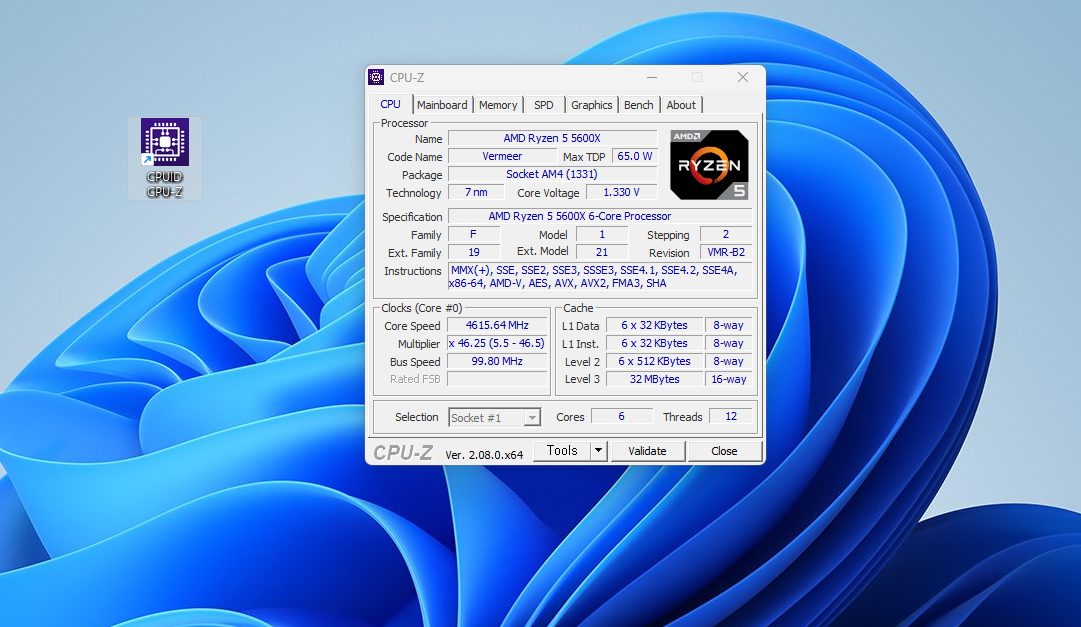Viewport: 1081px width, 627px height.
Task: Click the Max TDP value 65.0 W
Action: pyautogui.click(x=634, y=157)
